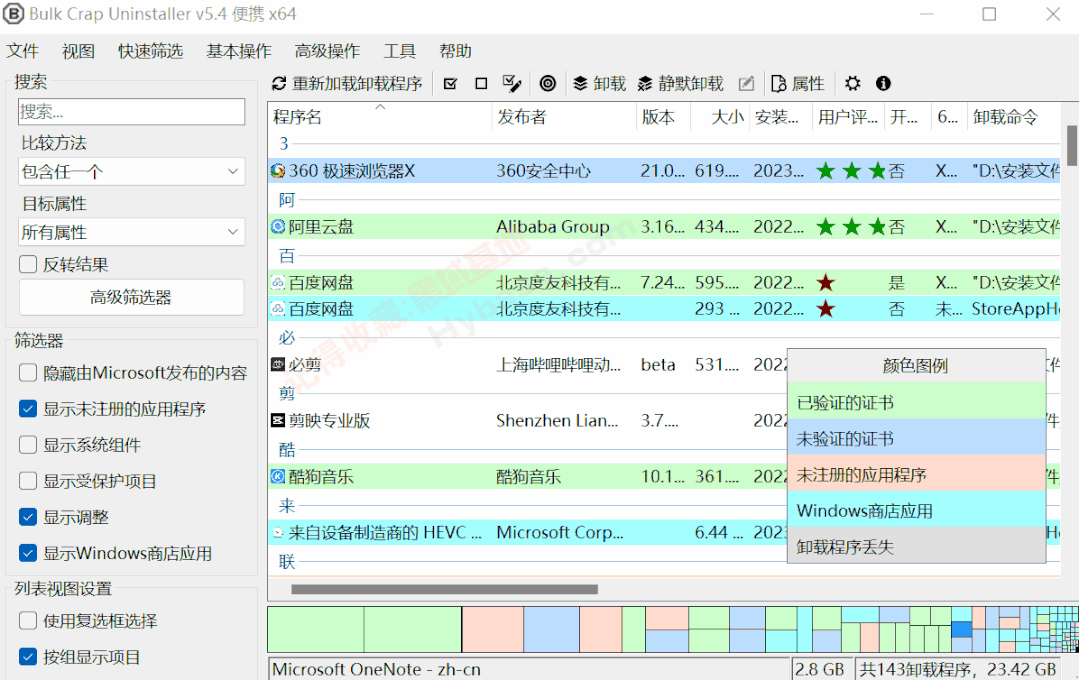
Task: Open about info circle icon
Action: point(883,84)
